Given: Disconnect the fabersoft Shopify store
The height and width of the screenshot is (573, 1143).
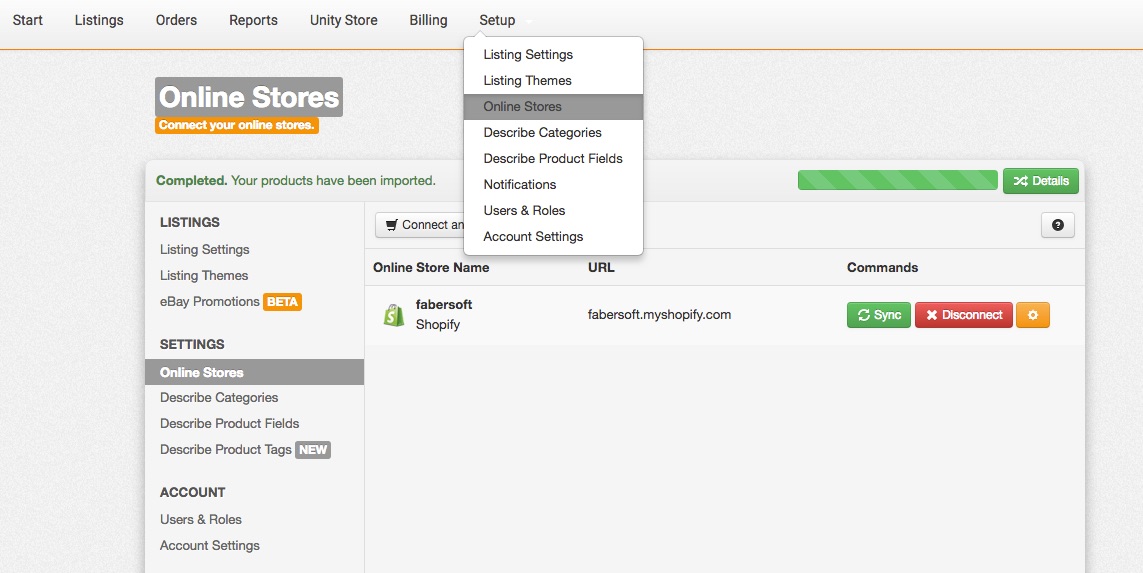Looking at the screenshot, I should click(x=963, y=315).
